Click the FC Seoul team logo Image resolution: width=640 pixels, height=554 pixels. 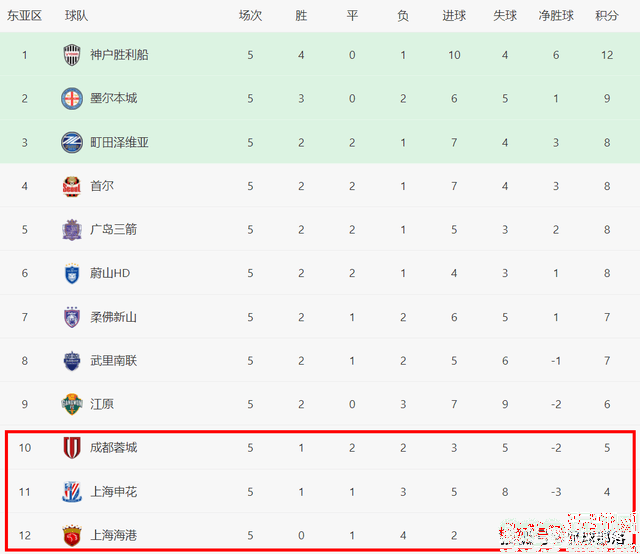point(72,186)
